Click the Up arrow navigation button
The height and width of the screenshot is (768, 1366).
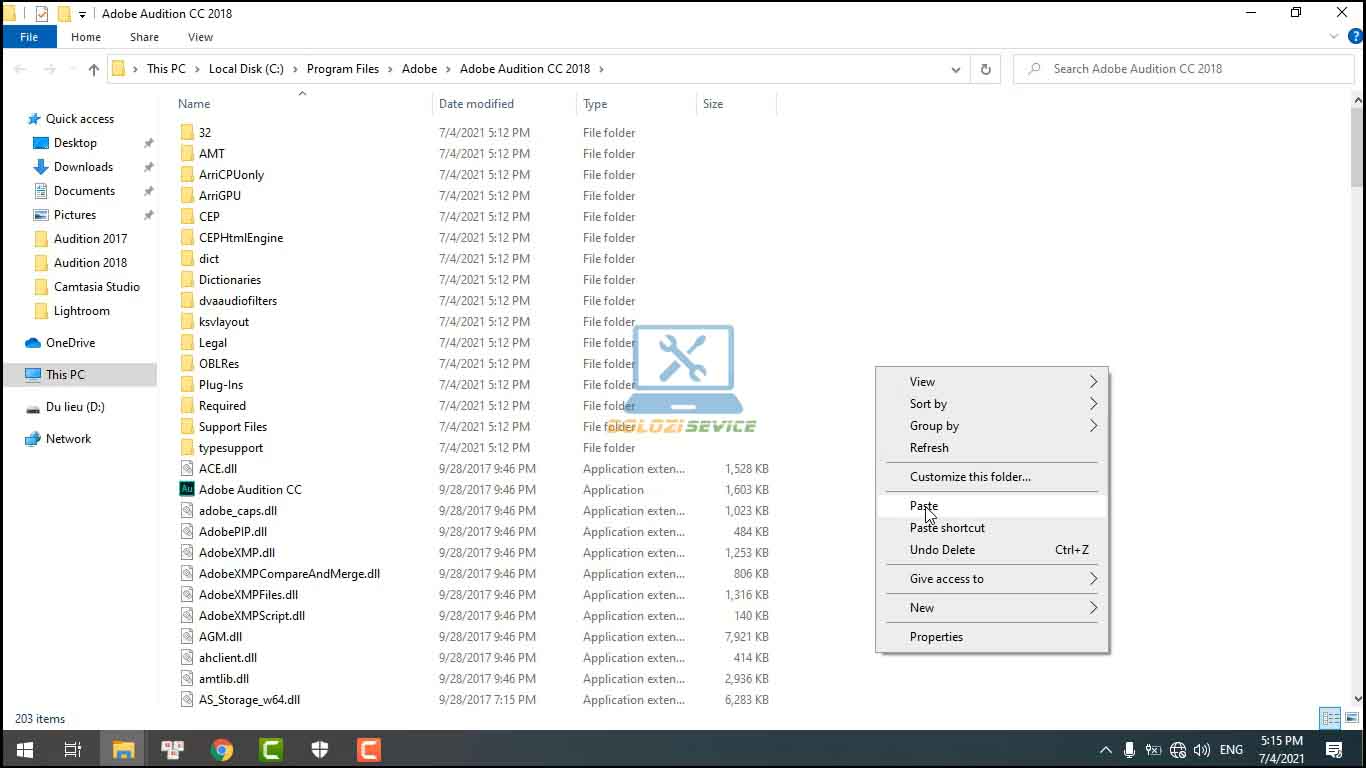(x=94, y=69)
